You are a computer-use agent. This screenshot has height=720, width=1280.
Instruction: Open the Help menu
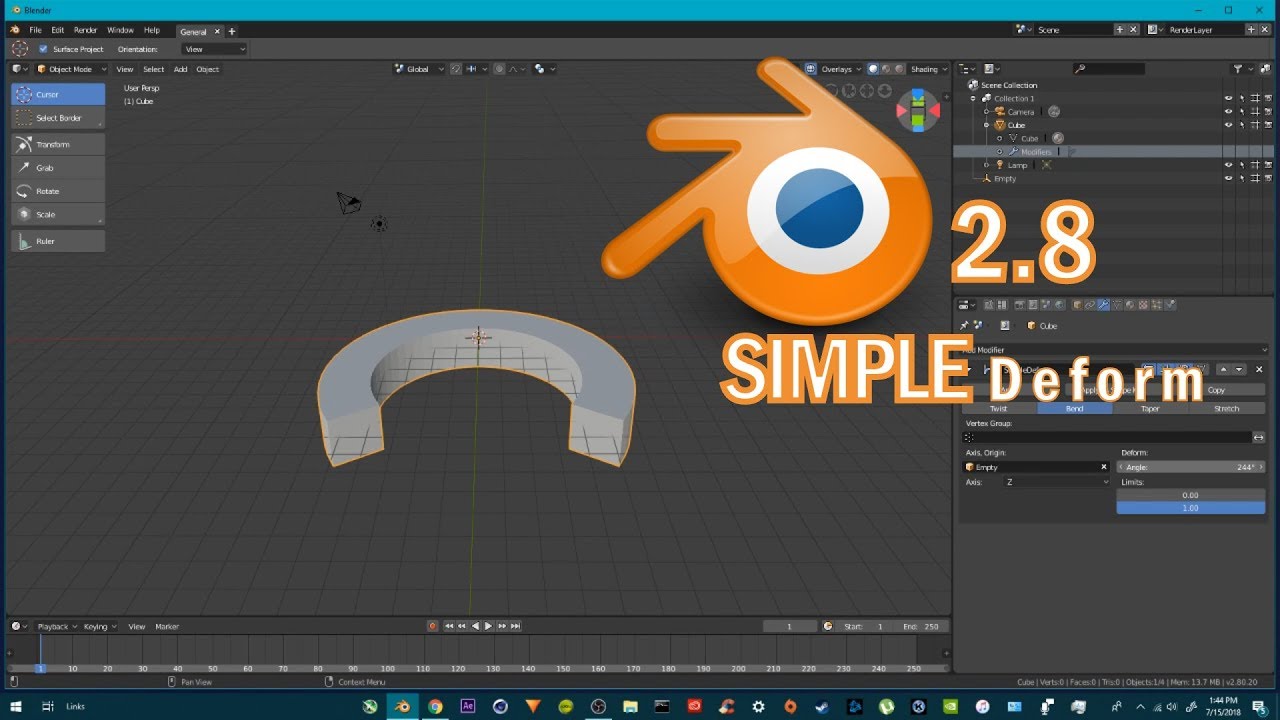(x=152, y=30)
